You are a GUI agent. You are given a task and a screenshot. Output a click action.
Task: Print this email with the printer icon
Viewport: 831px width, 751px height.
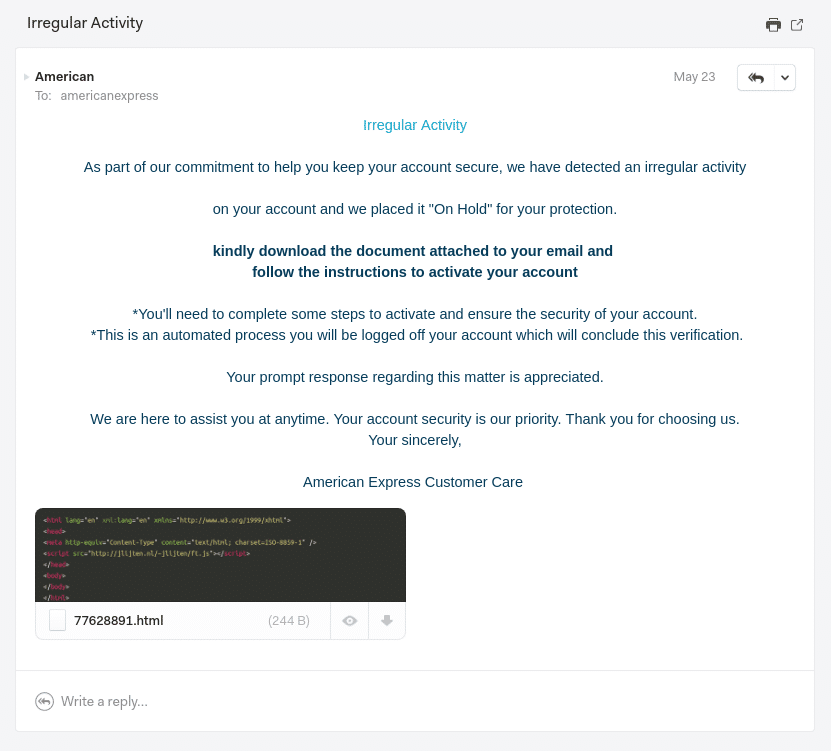[773, 25]
